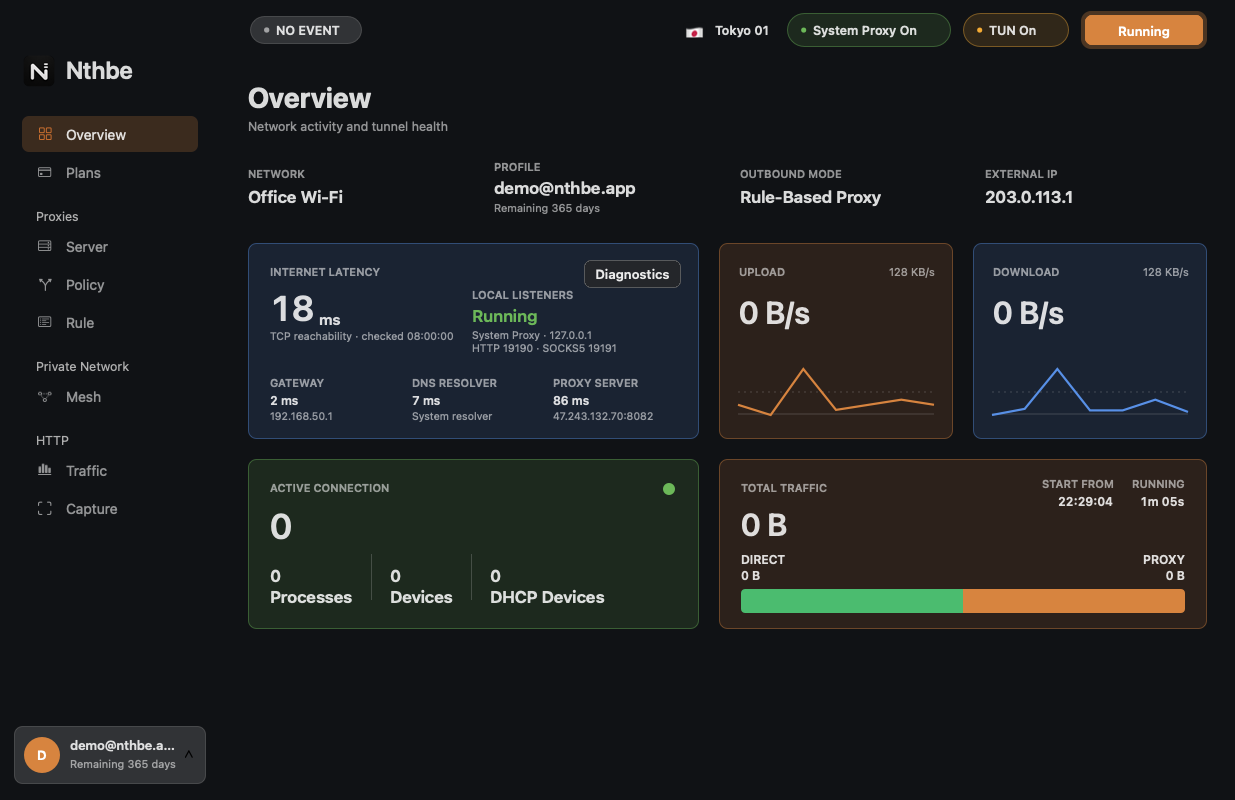The image size is (1235, 800).
Task: Click the Download 0 B/s rate
Action: [1028, 313]
